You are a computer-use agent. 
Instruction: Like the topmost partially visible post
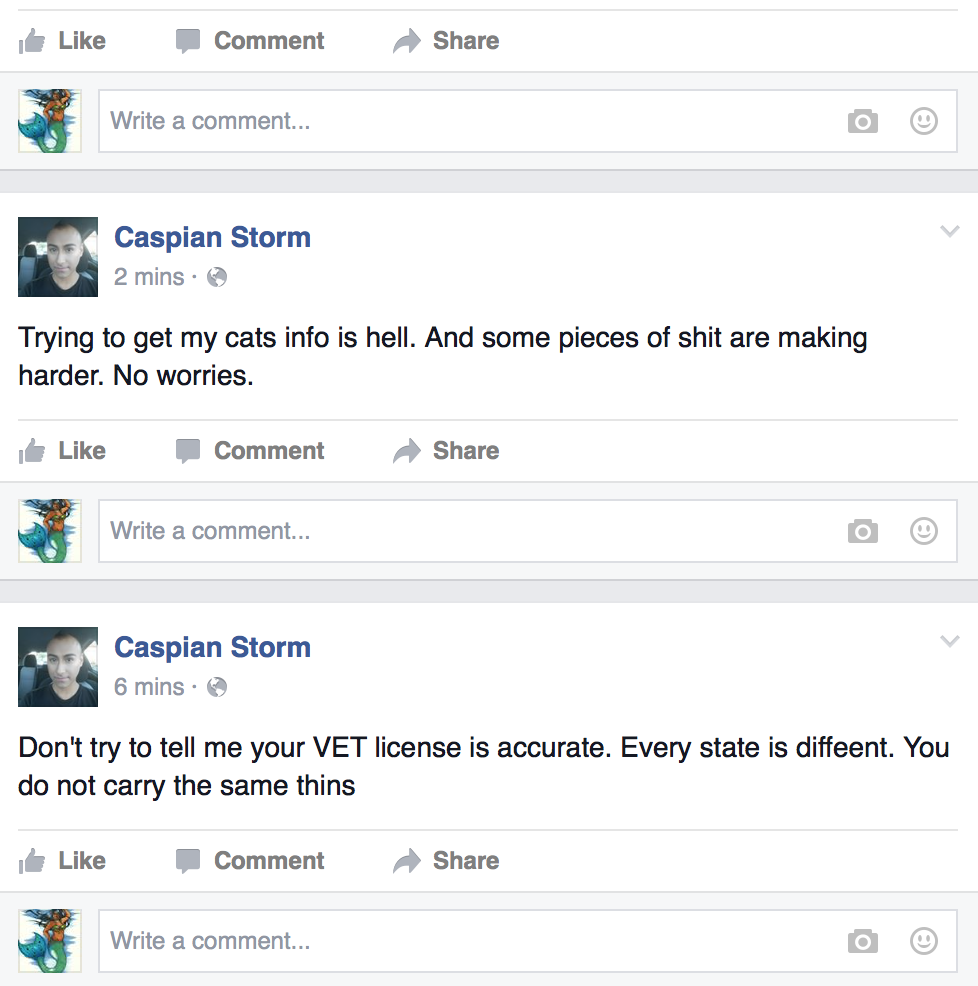(63, 41)
